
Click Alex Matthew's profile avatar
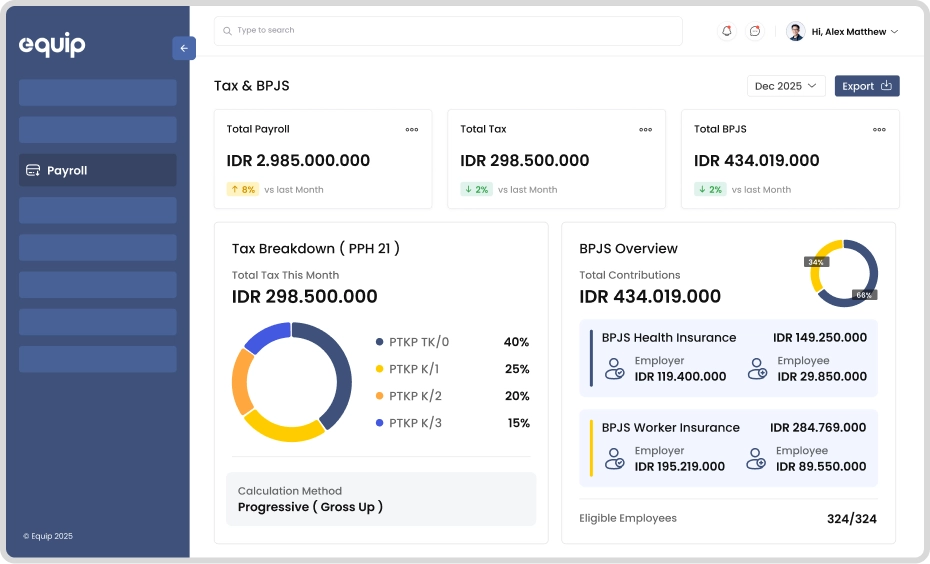tap(796, 31)
